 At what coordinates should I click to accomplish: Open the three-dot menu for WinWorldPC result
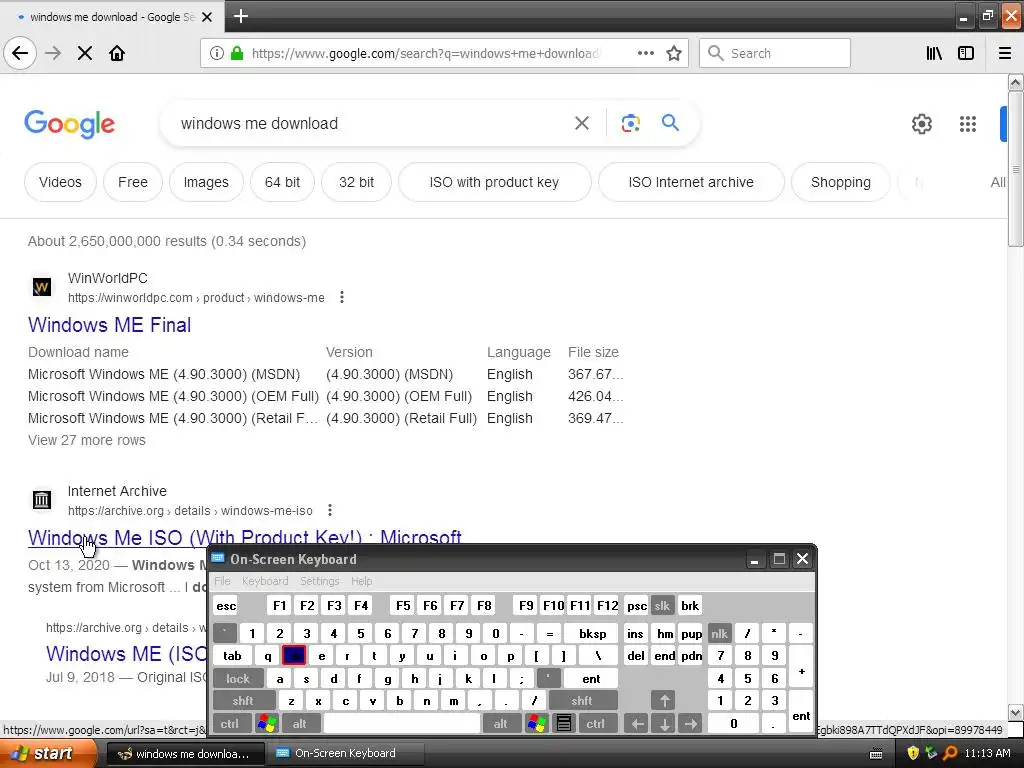pyautogui.click(x=342, y=298)
